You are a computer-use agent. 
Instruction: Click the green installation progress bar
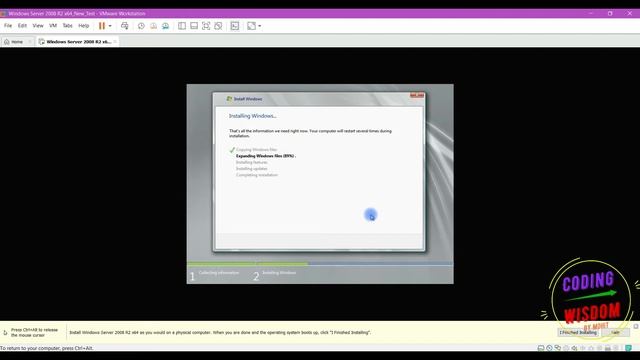click(x=248, y=264)
